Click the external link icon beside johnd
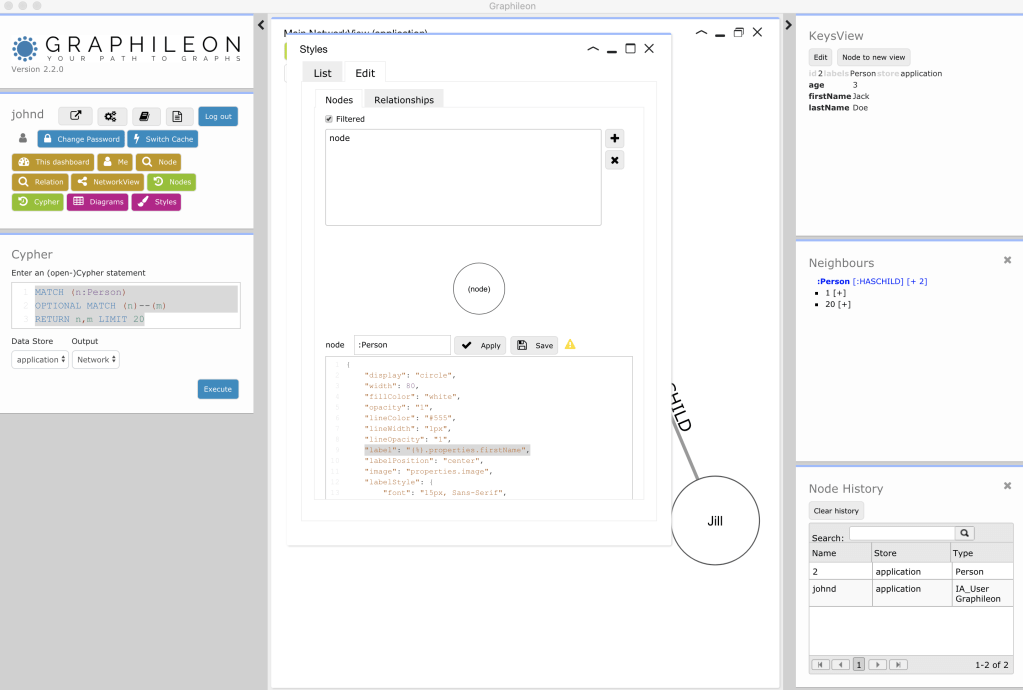Image resolution: width=1023 pixels, height=690 pixels. [x=75, y=116]
